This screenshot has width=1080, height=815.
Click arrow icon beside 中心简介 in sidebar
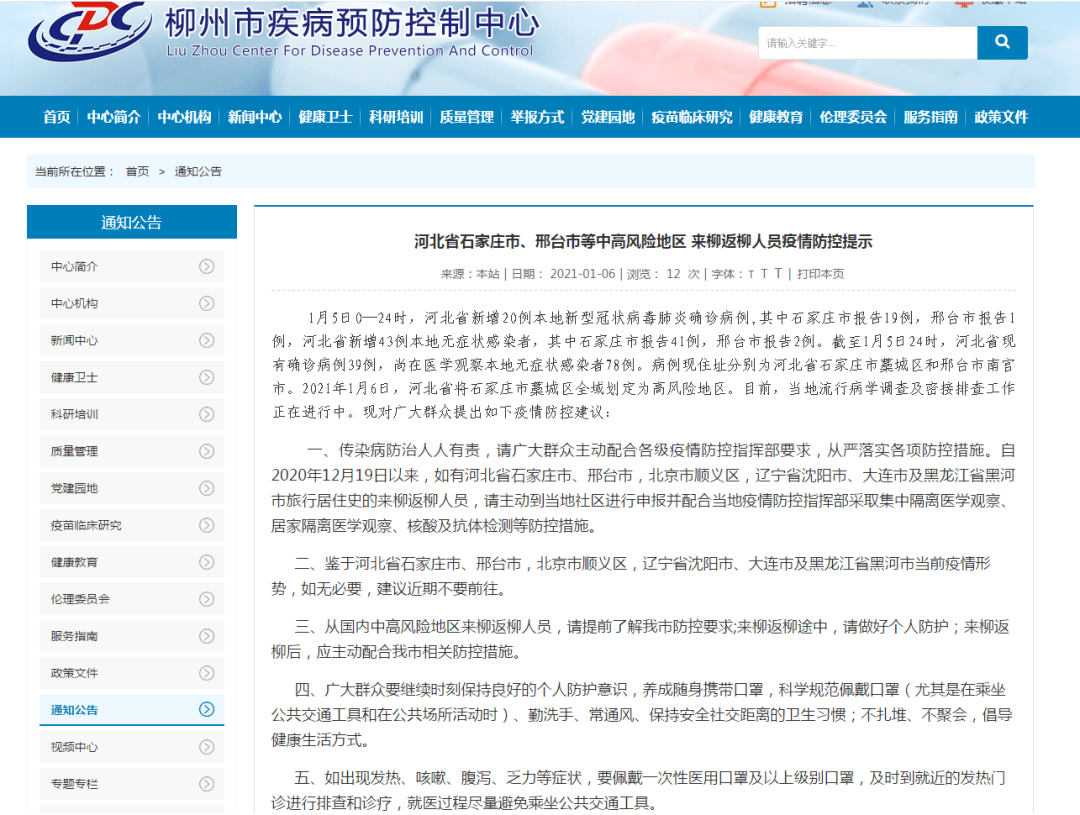coord(207,267)
